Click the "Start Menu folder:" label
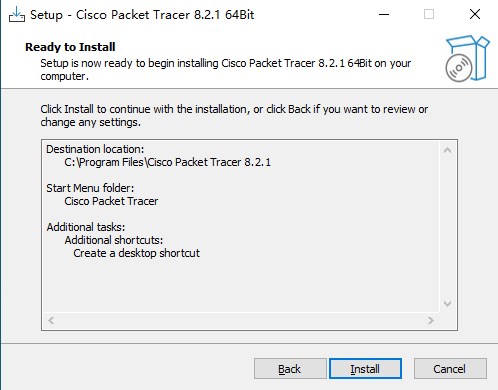This screenshot has width=498, height=390. pos(90,188)
